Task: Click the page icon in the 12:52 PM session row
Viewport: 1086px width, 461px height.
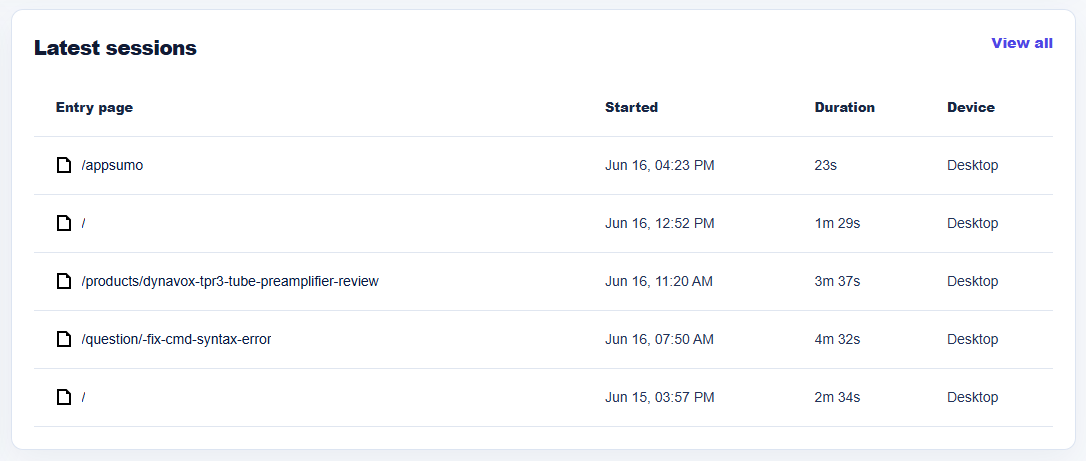Action: 64,224
